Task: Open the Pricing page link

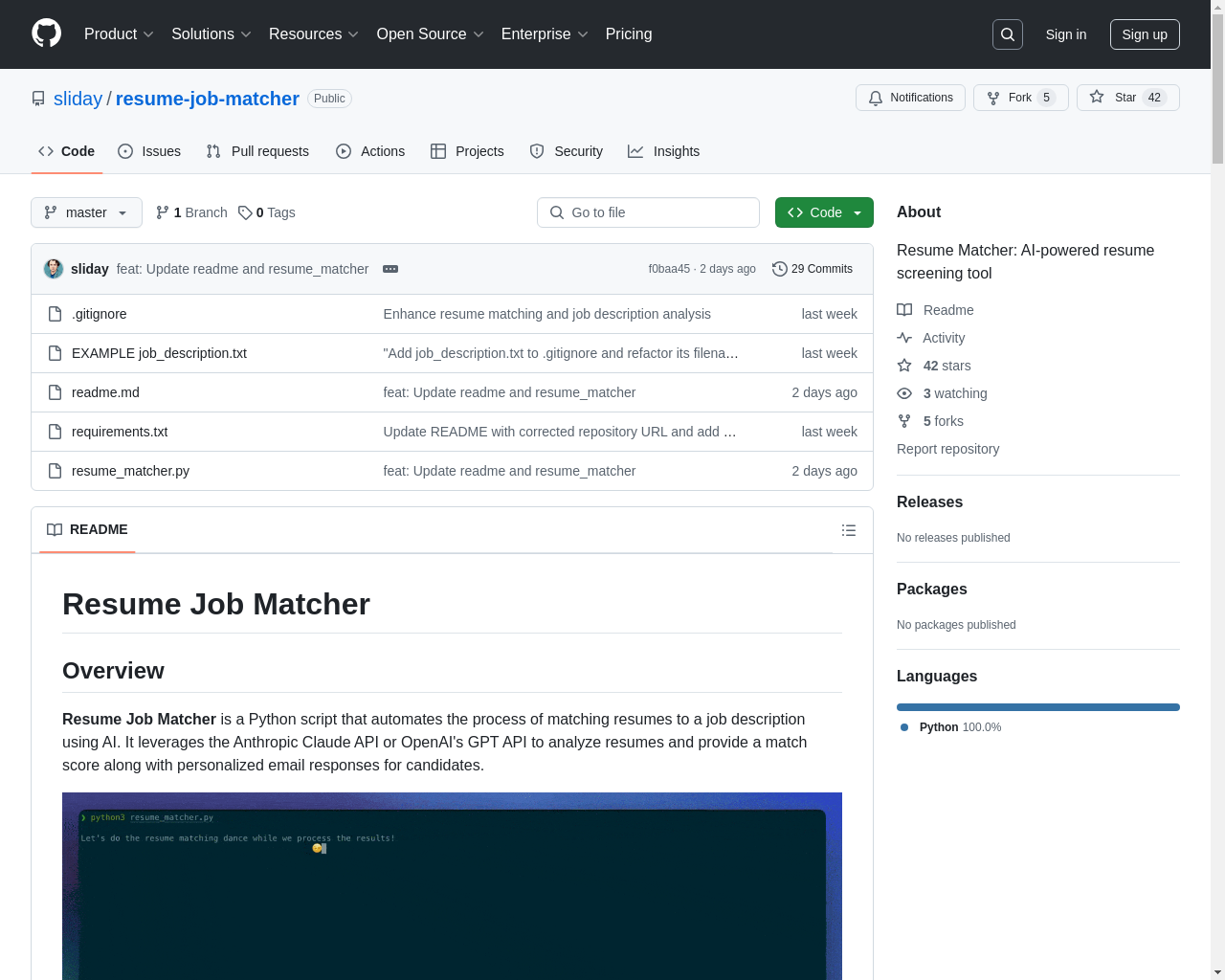Action: pos(629,34)
